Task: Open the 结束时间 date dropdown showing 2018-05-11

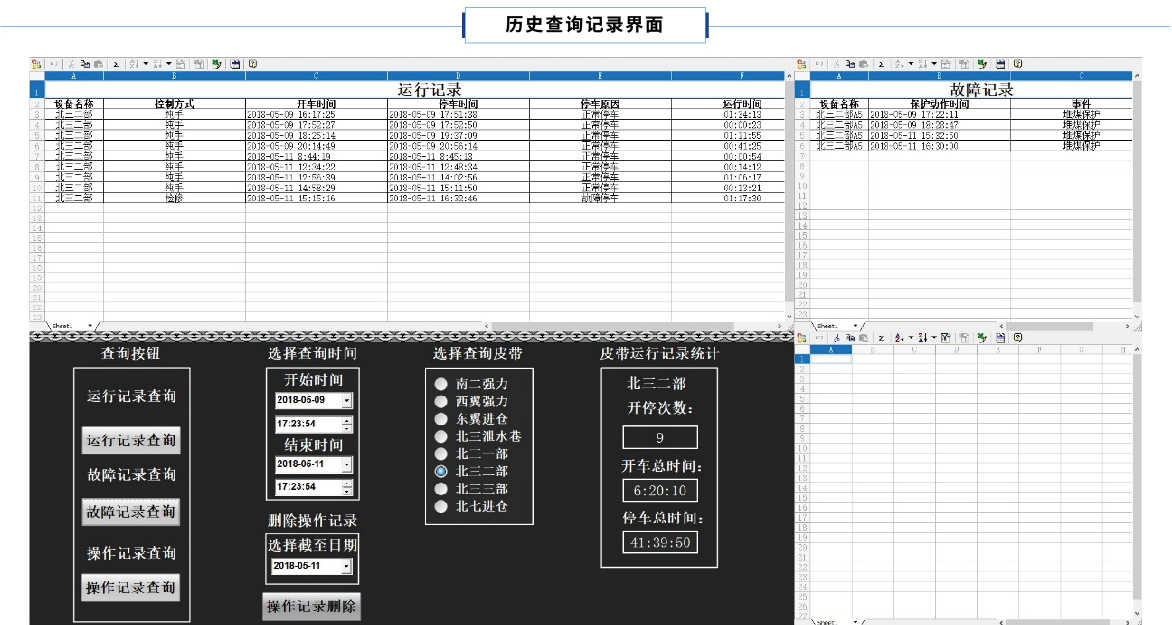Action: pyautogui.click(x=347, y=465)
